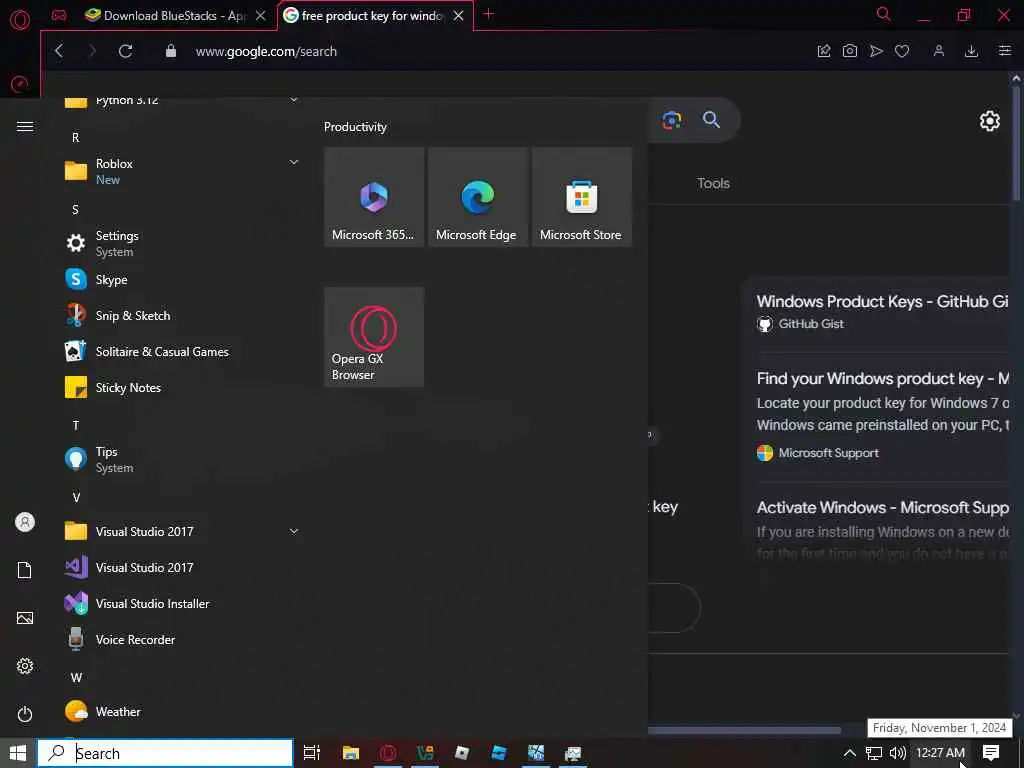This screenshot has height=768, width=1024.
Task: Launch Voice Recorder
Action: pyautogui.click(x=180, y=639)
